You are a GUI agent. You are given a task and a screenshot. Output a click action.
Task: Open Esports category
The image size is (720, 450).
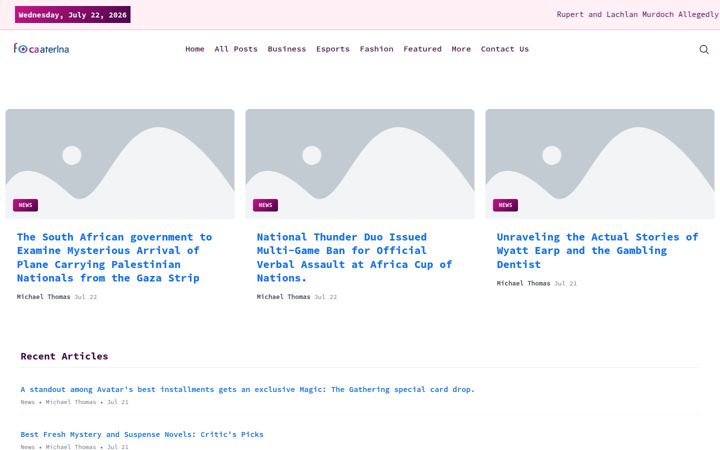(332, 49)
